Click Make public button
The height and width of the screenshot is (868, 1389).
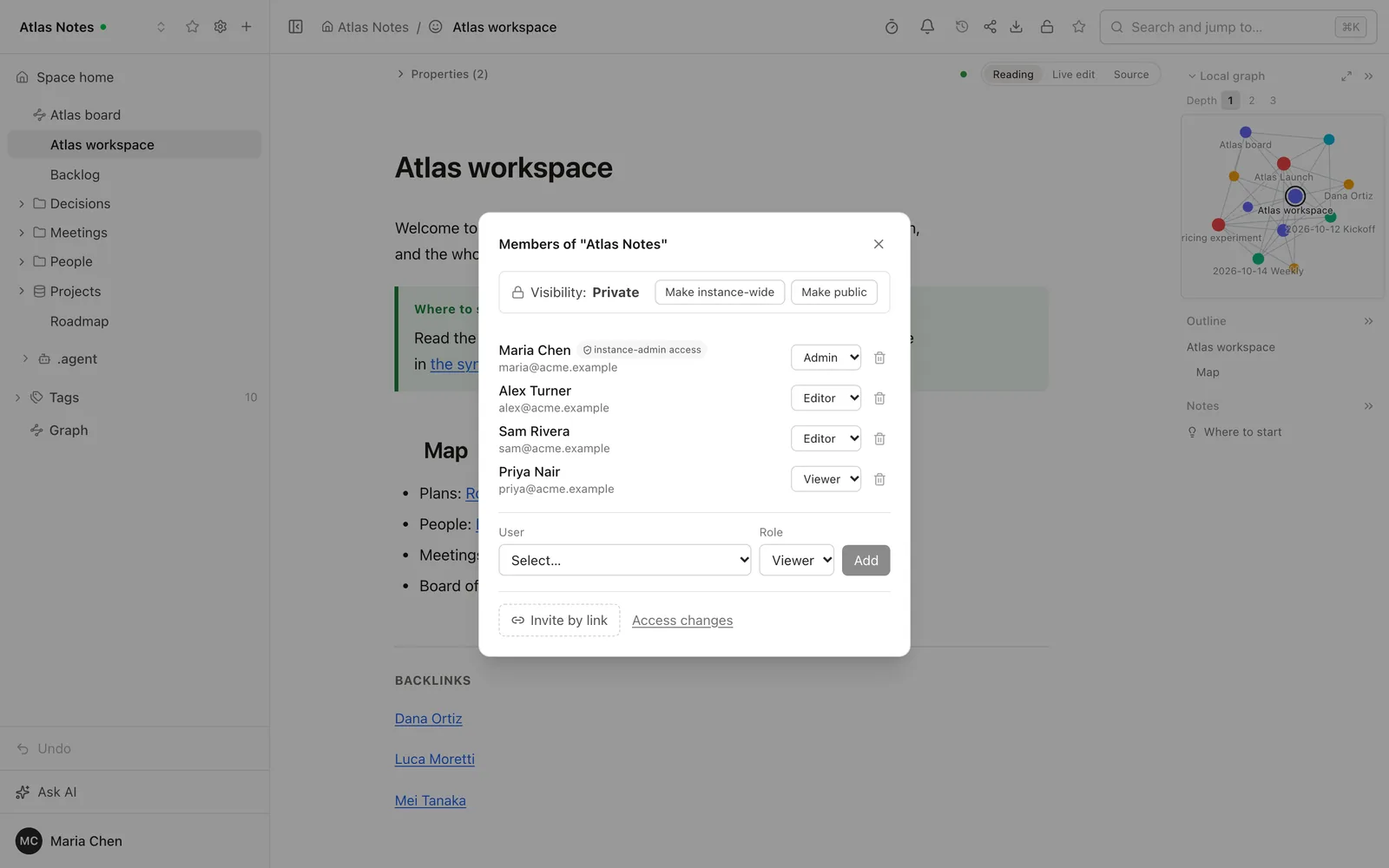(834, 293)
